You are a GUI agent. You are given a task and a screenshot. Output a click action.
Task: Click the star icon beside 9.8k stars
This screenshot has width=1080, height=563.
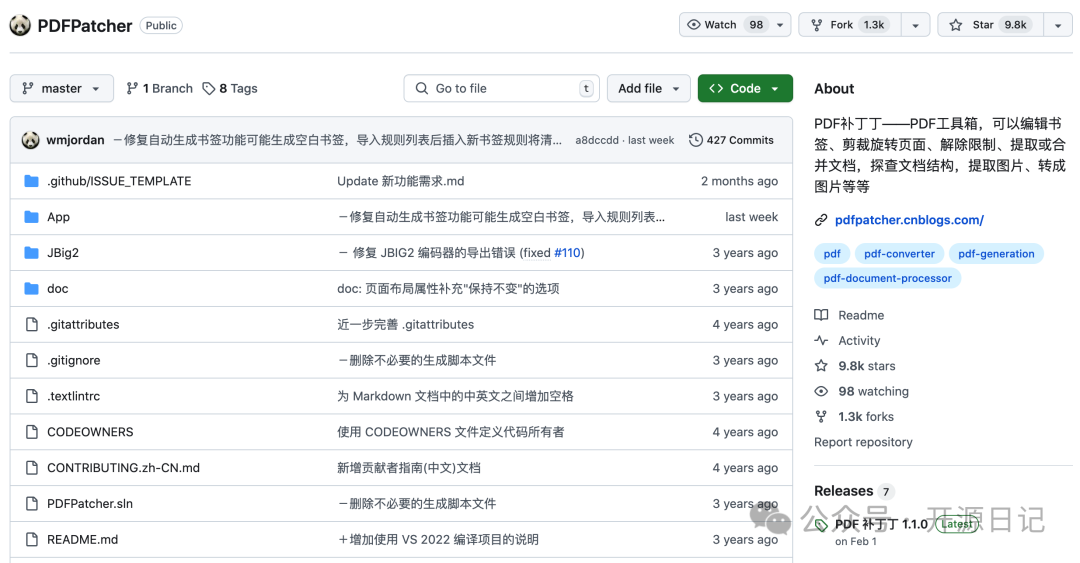pos(821,366)
